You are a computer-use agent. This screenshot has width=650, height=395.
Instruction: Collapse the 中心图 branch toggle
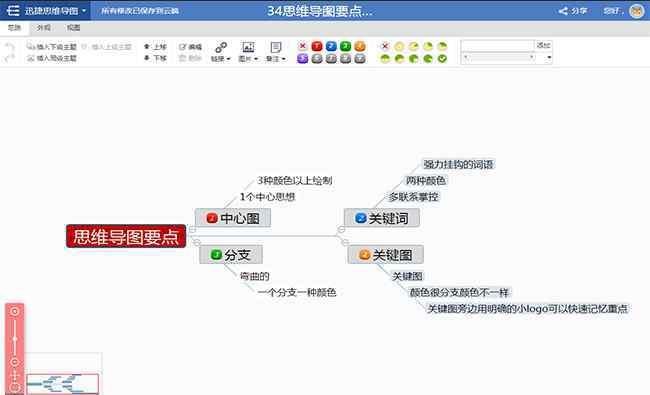[192, 229]
